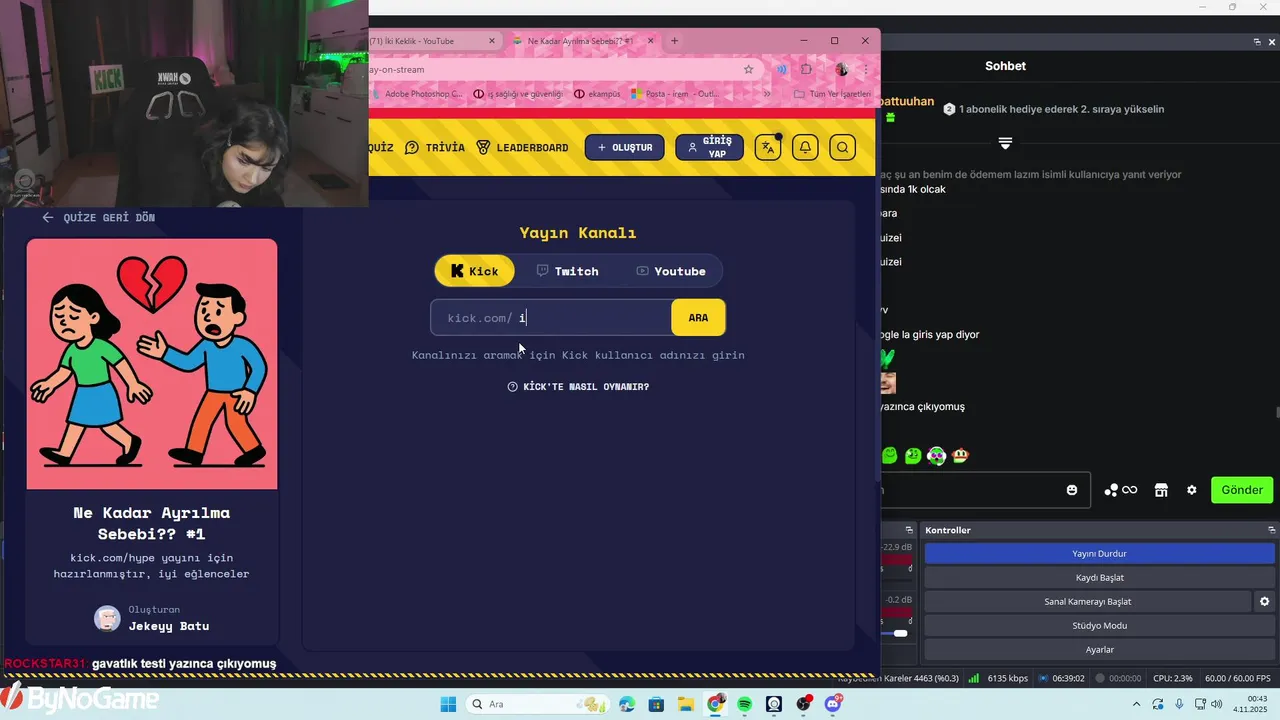Open the Kick'te Nasıl Oynanır help link
Image resolution: width=1280 pixels, height=720 pixels.
pyautogui.click(x=578, y=387)
